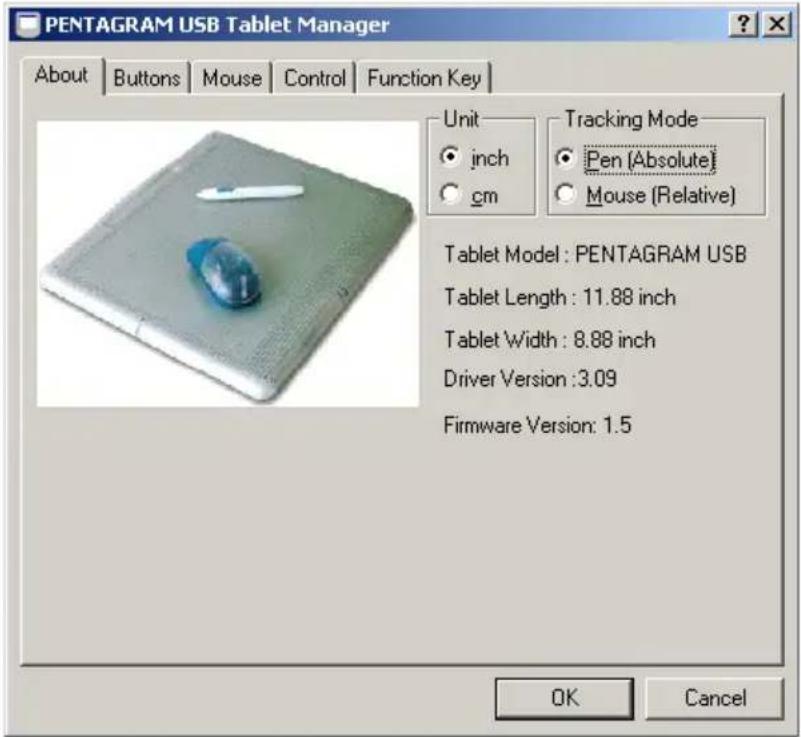This screenshot has height=737, width=801.
Task: Go to the Control tab
Action: (315, 78)
